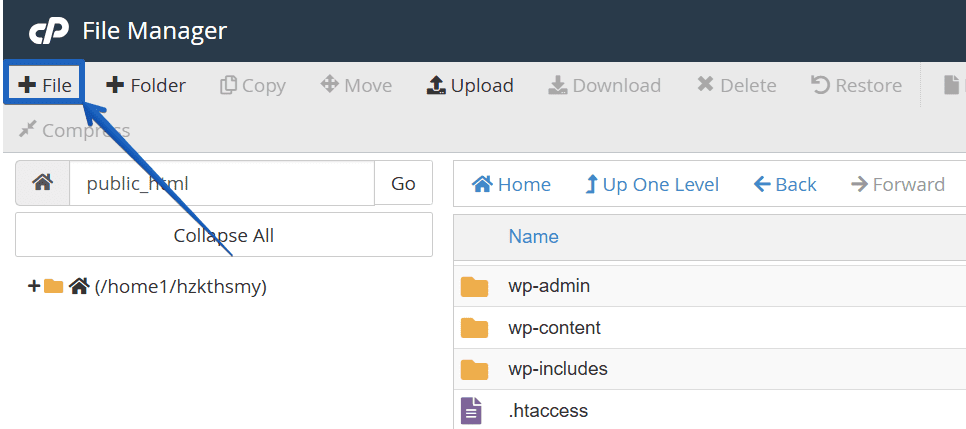The image size is (966, 429).
Task: Go to Home in file navigation
Action: (x=511, y=184)
